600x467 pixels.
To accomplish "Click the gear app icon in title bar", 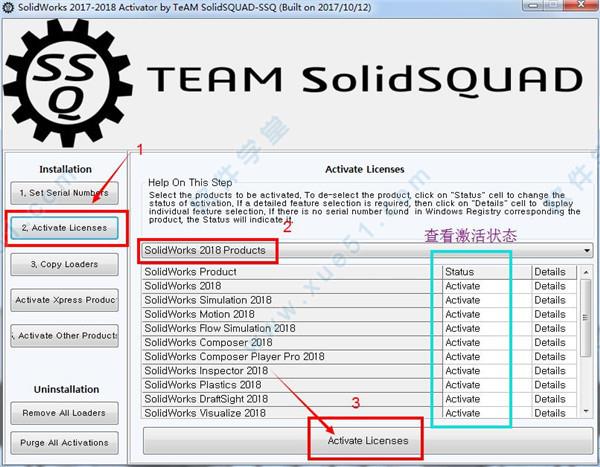I will 8,7.
